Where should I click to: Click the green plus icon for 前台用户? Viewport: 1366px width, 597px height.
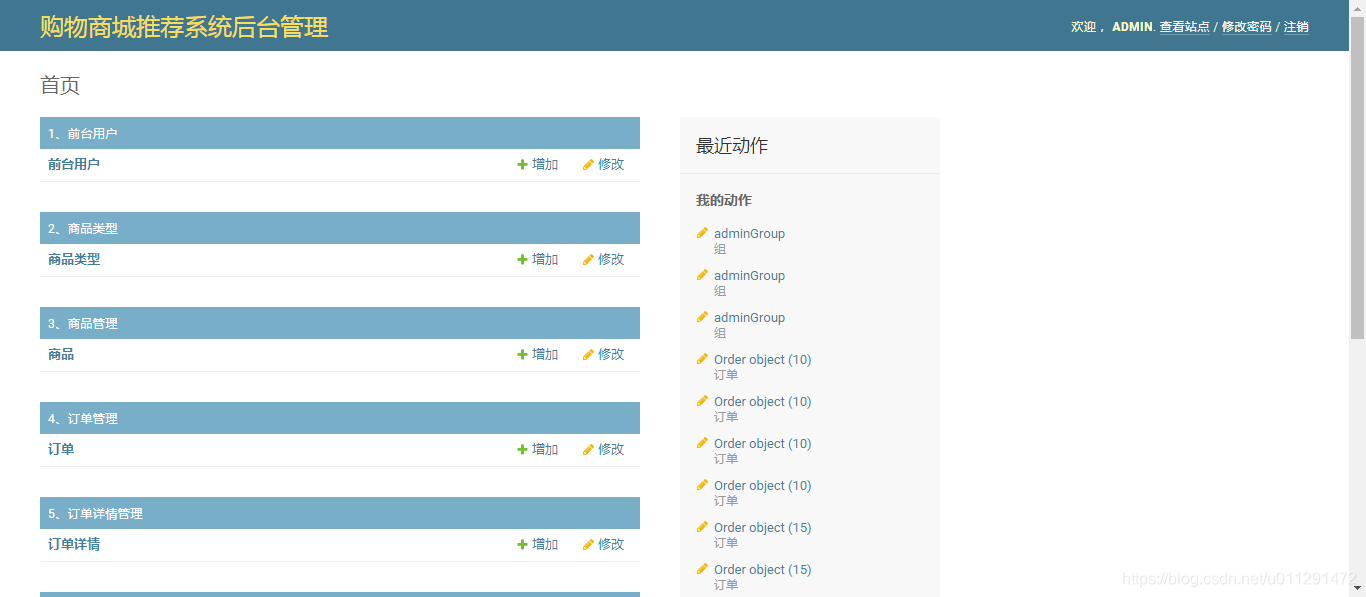(x=522, y=164)
